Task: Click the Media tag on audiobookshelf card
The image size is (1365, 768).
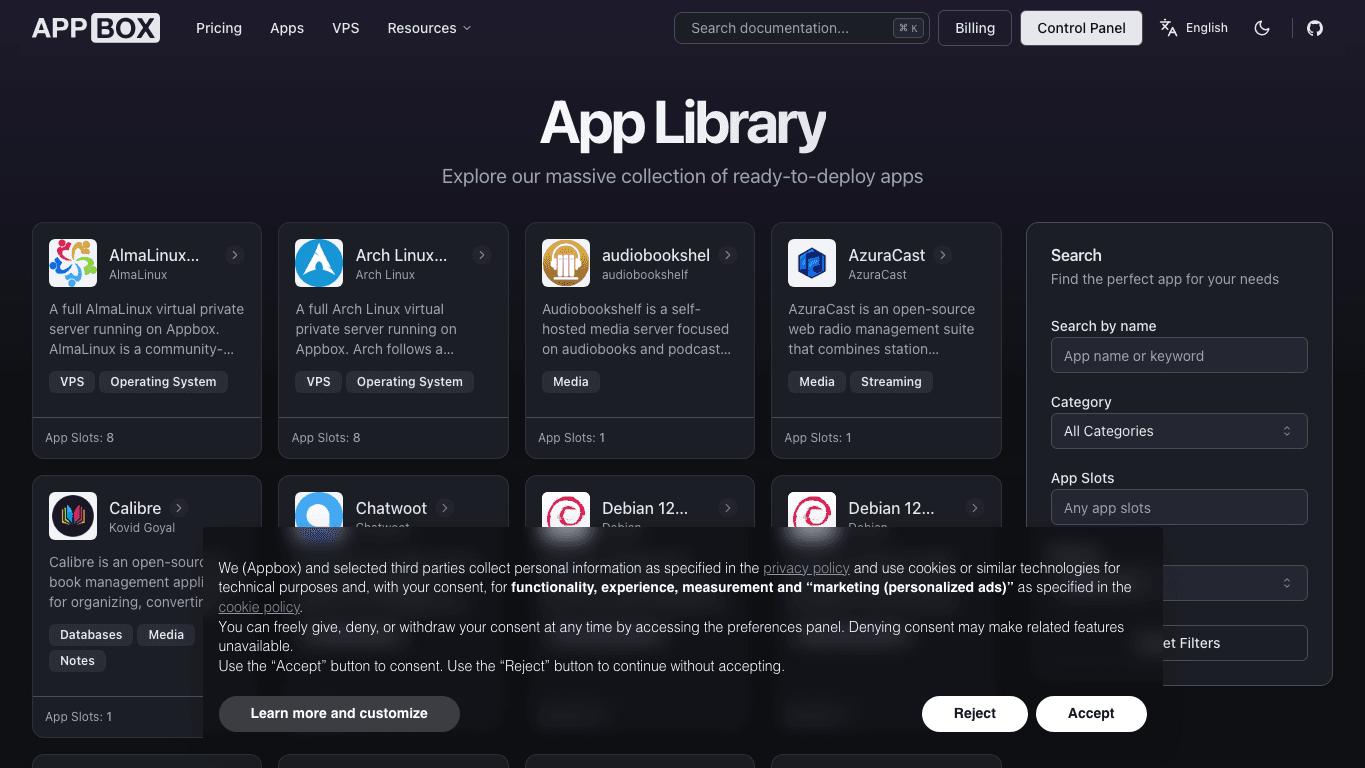Action: pyautogui.click(x=571, y=382)
